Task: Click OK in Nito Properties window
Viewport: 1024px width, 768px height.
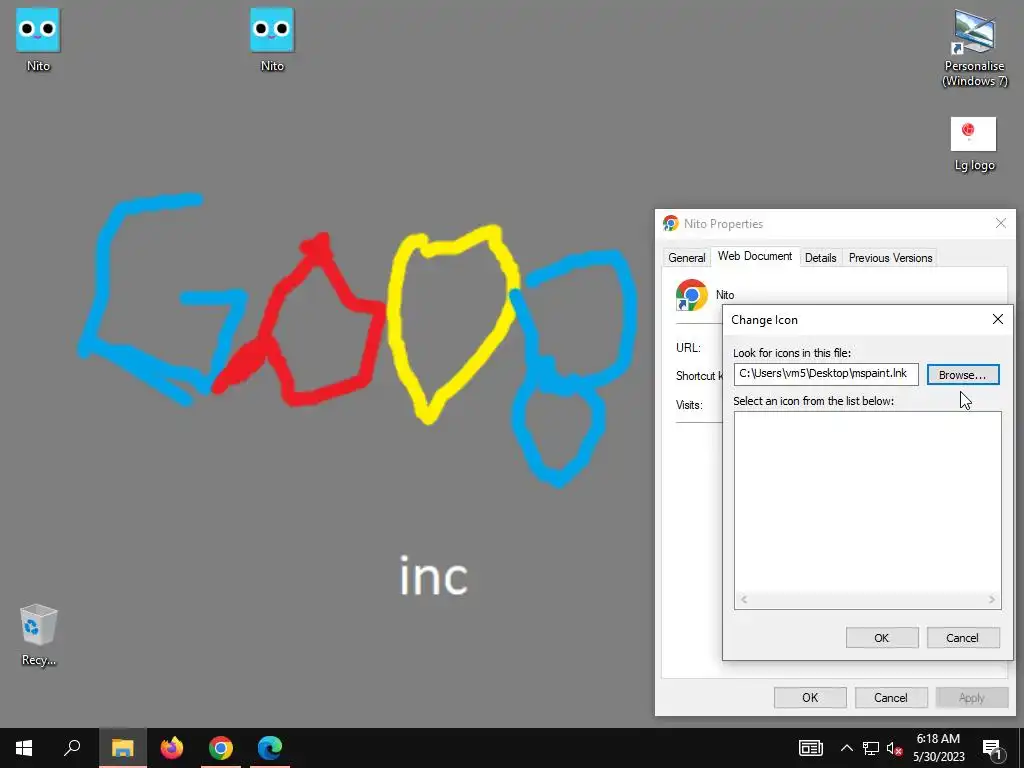Action: (x=810, y=697)
